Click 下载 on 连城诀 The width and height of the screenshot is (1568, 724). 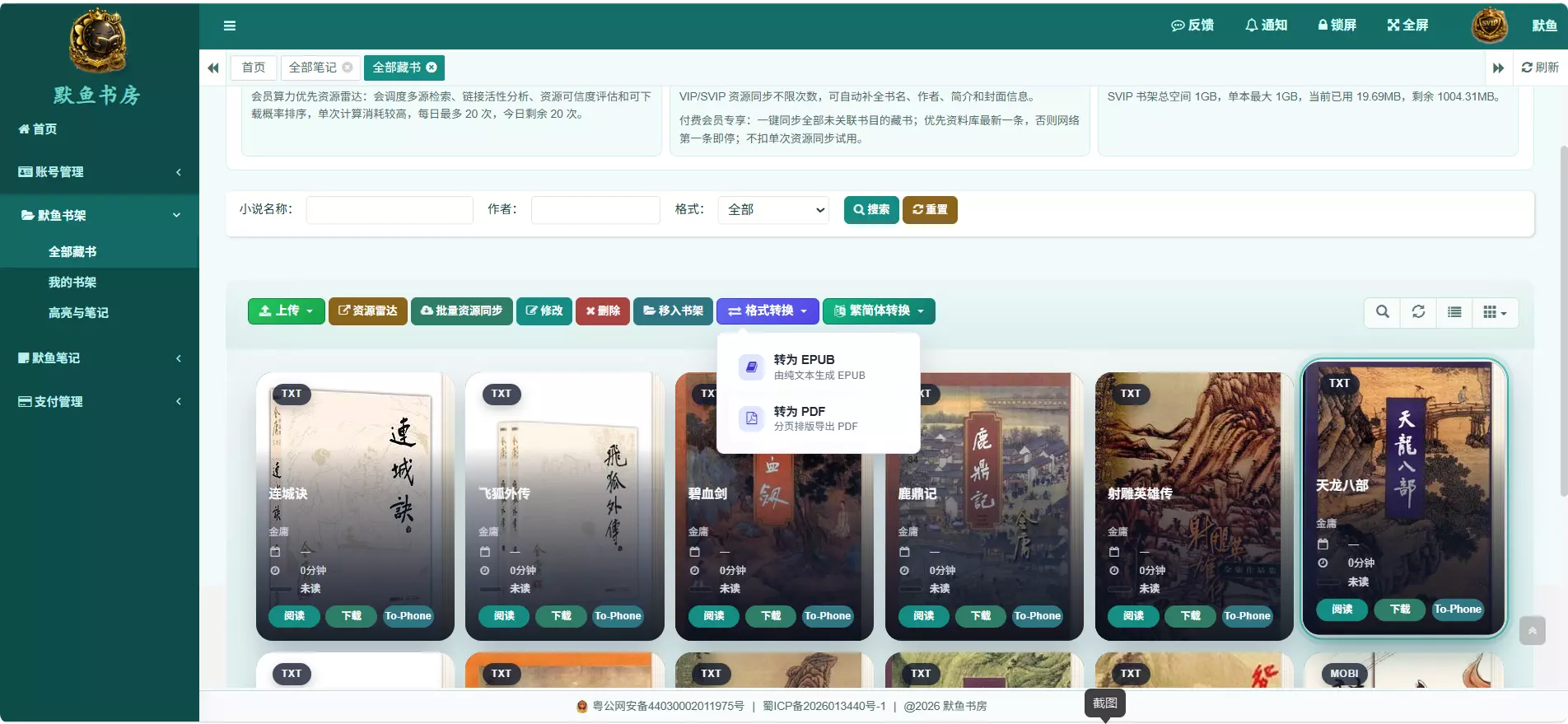tap(352, 617)
